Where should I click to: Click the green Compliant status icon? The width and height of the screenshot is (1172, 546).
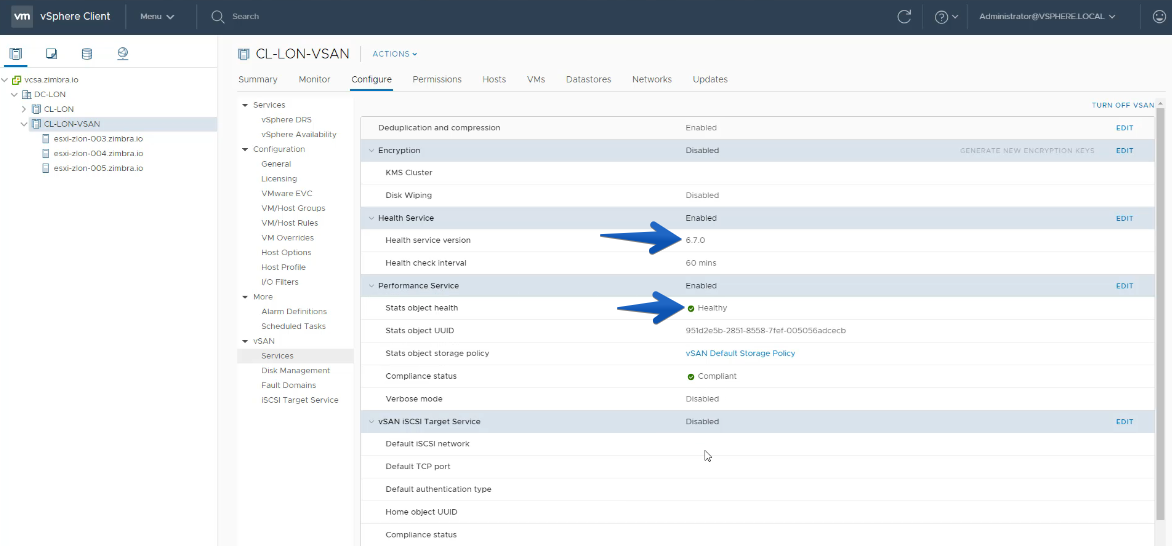[691, 376]
